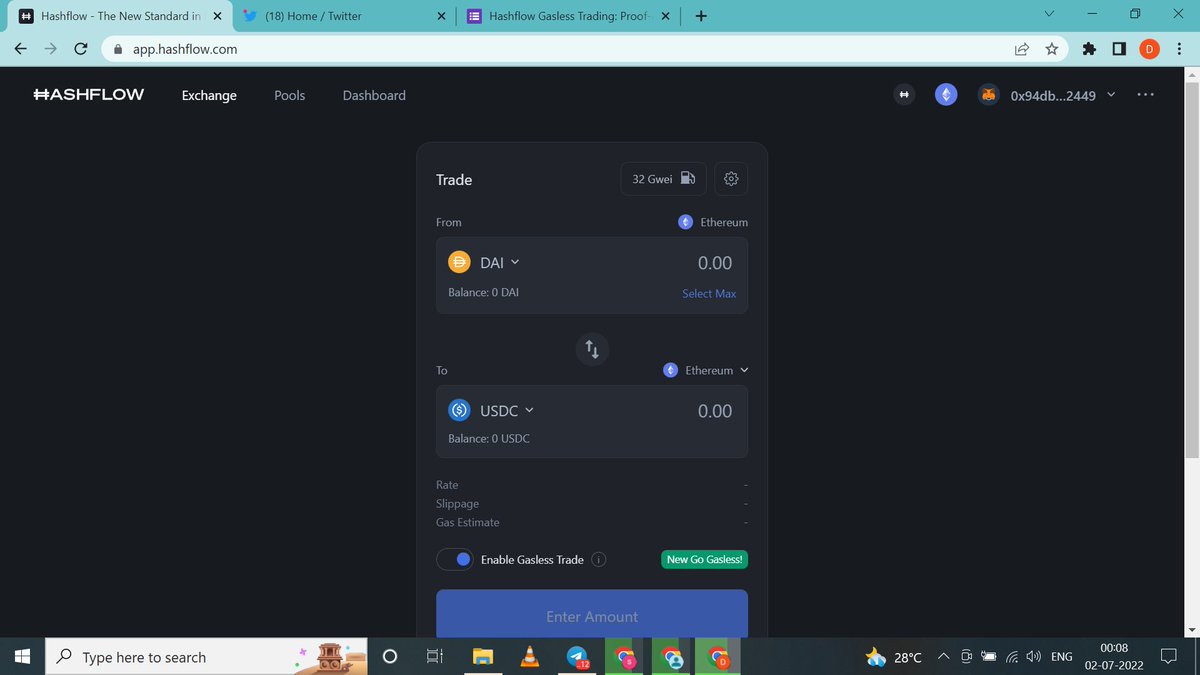
Task: Click the browser back arrow
Action: pos(20,48)
